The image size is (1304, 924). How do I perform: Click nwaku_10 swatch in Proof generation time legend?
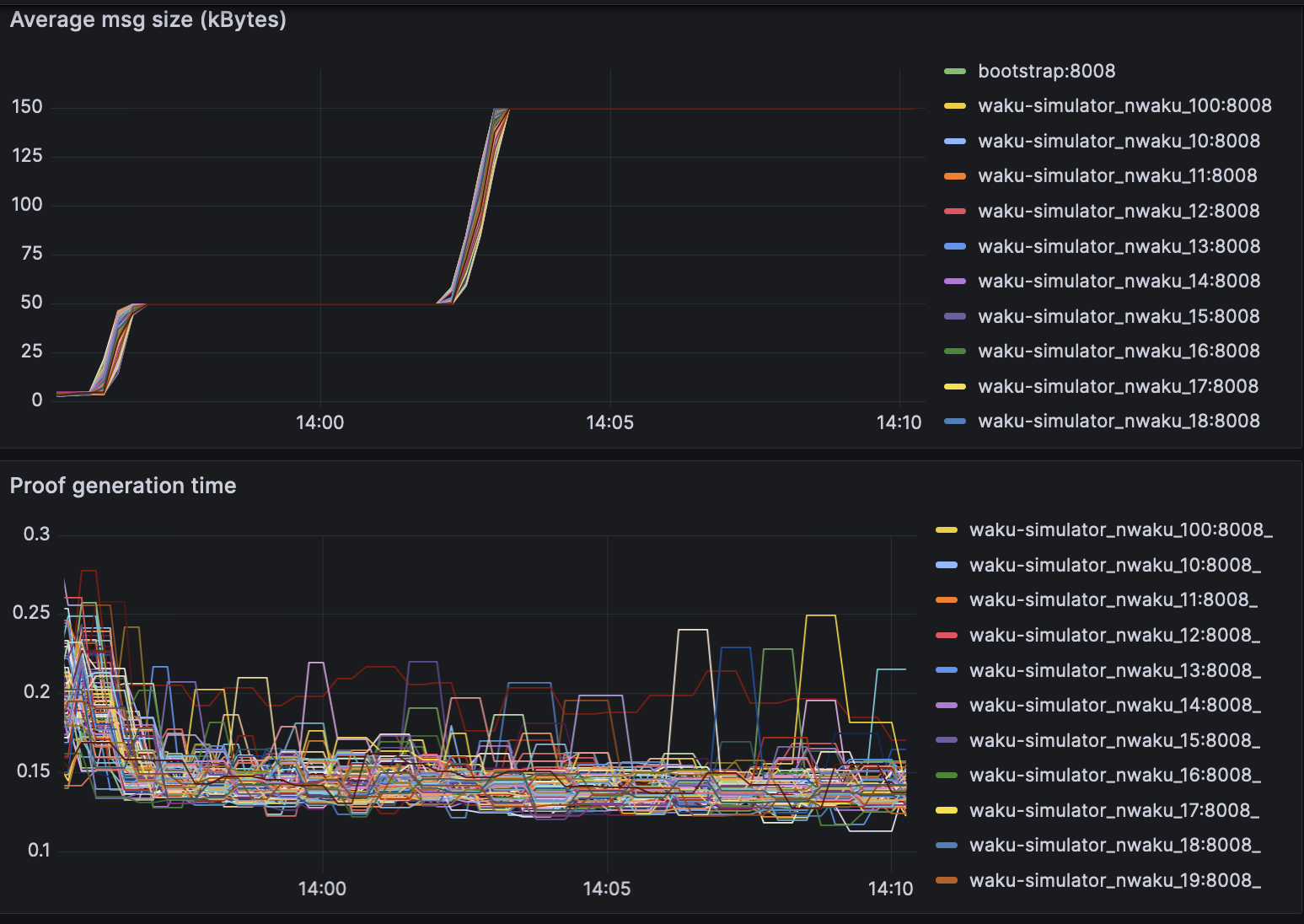[x=947, y=566]
